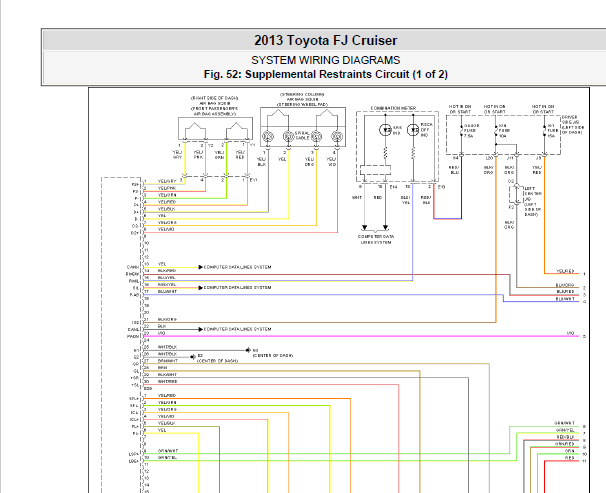Select spiral cable squib on YEL/BLK pin 1

[x=268, y=136]
